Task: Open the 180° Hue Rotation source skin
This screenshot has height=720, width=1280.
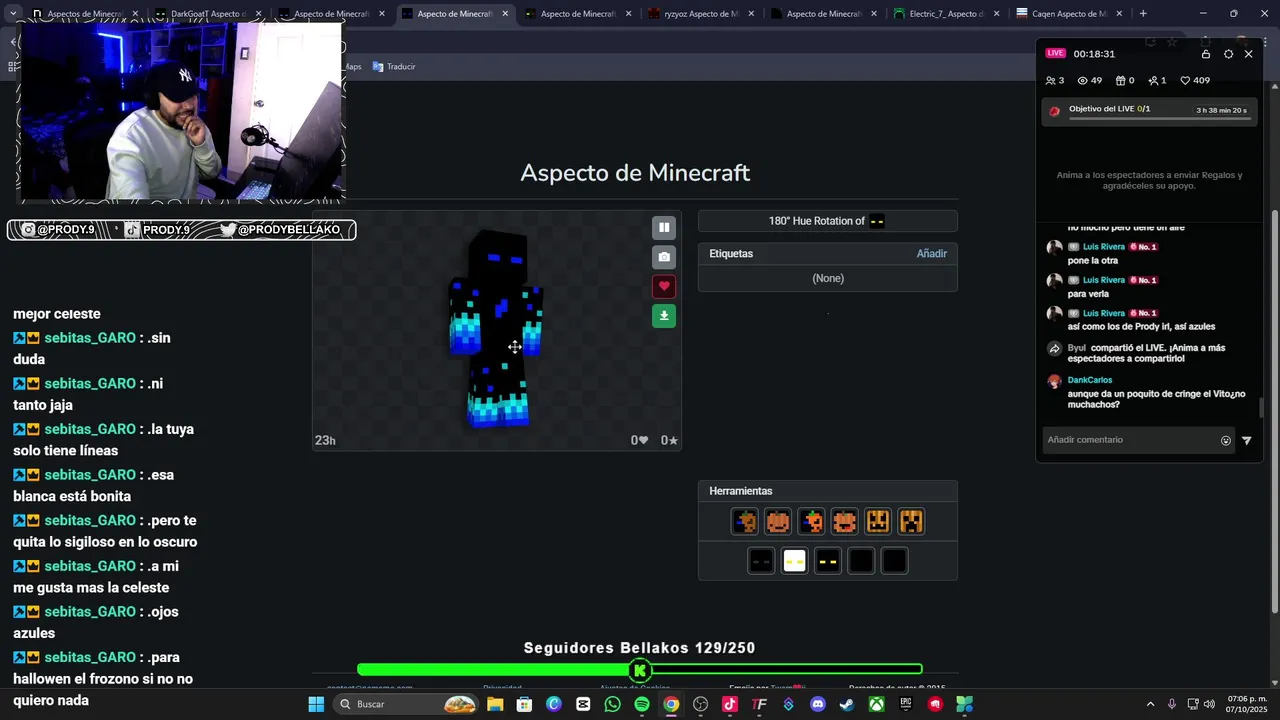Action: click(x=877, y=221)
